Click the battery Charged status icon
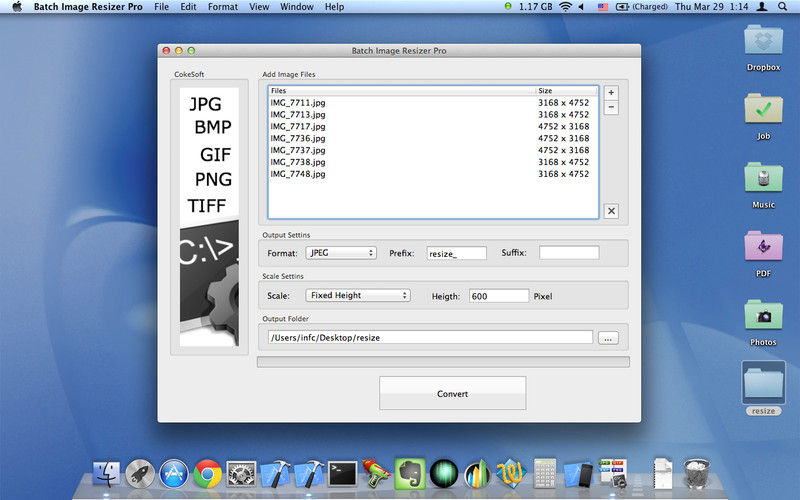 641,7
